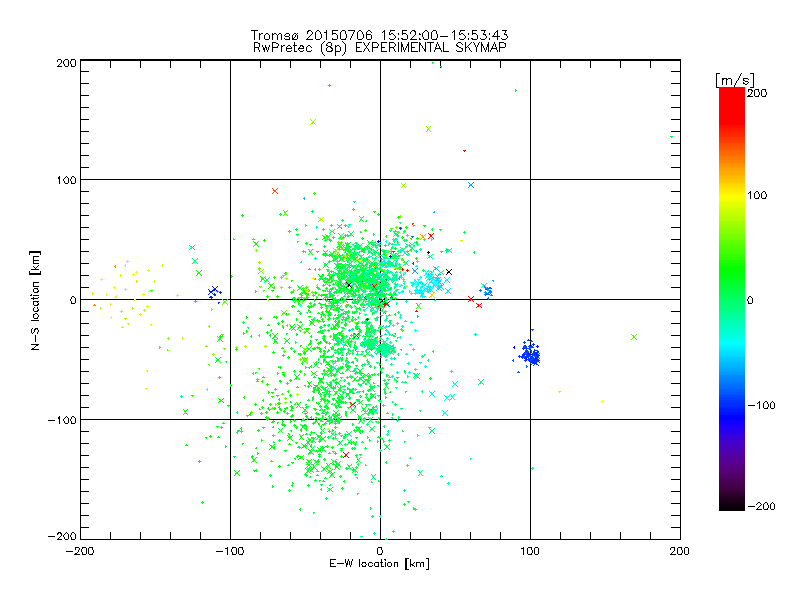Click the "100" tick label on the E-W axis

[x=530, y=552]
